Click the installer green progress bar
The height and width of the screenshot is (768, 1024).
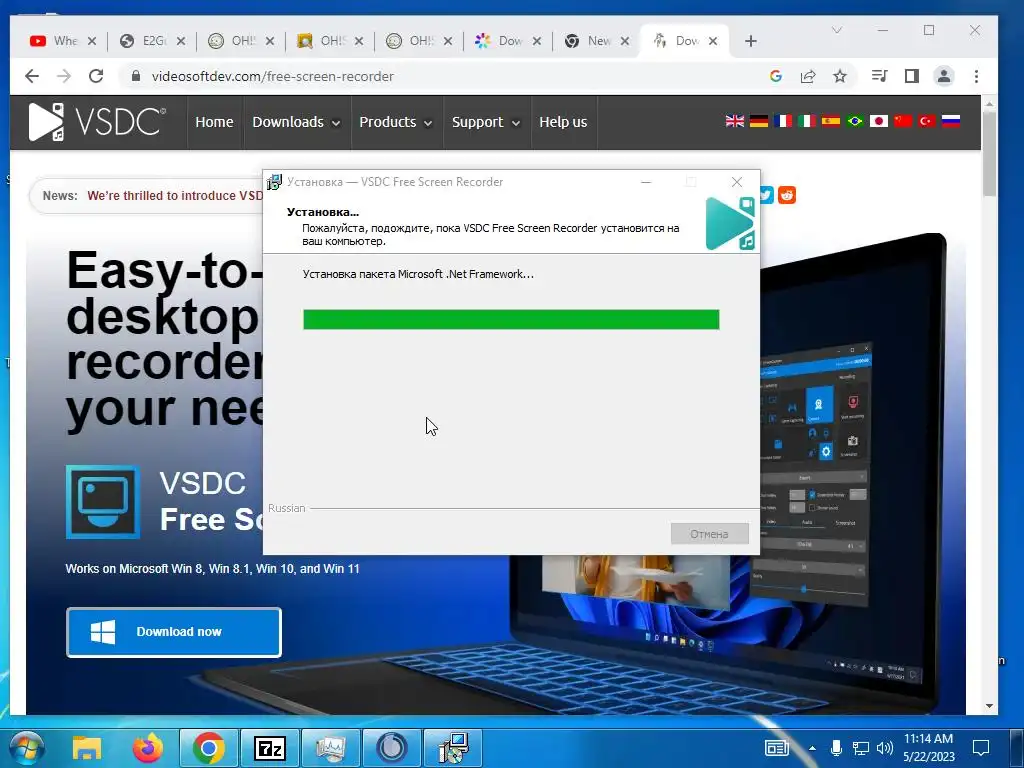tap(511, 319)
